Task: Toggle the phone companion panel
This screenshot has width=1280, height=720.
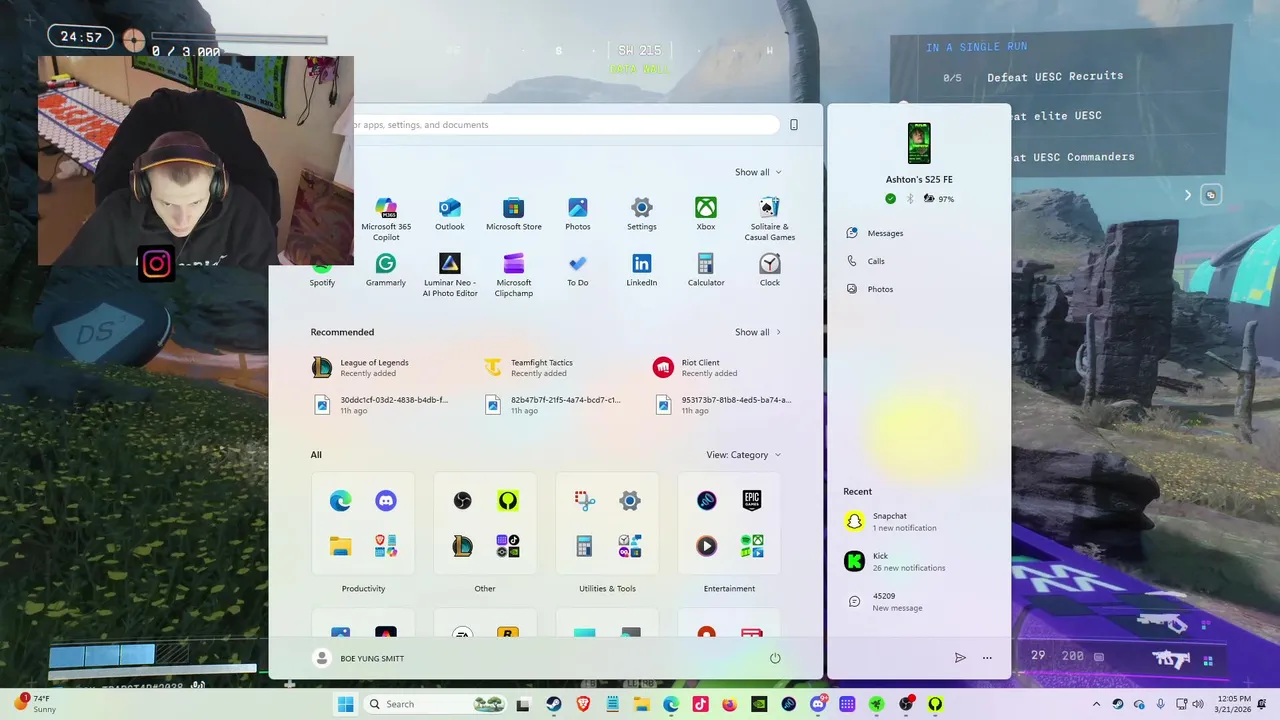Action: tap(794, 125)
